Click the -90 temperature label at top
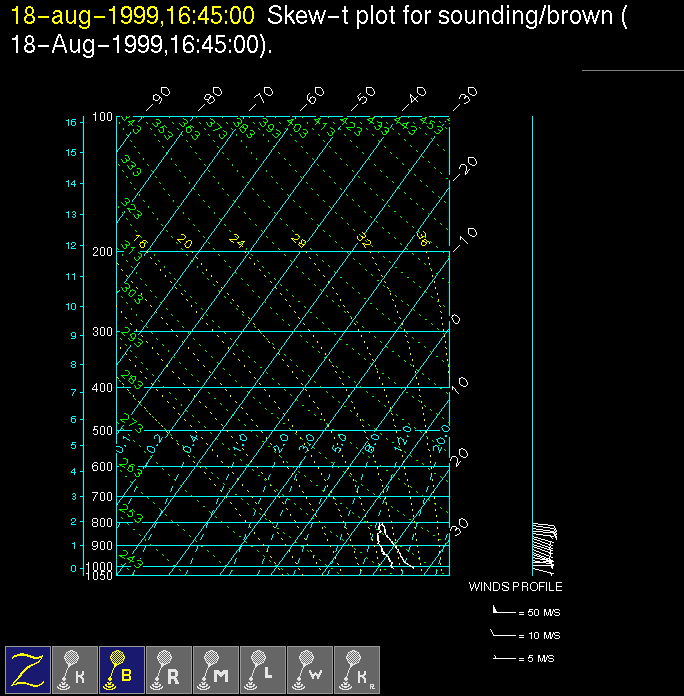The image size is (684, 696). pyautogui.click(x=158, y=98)
